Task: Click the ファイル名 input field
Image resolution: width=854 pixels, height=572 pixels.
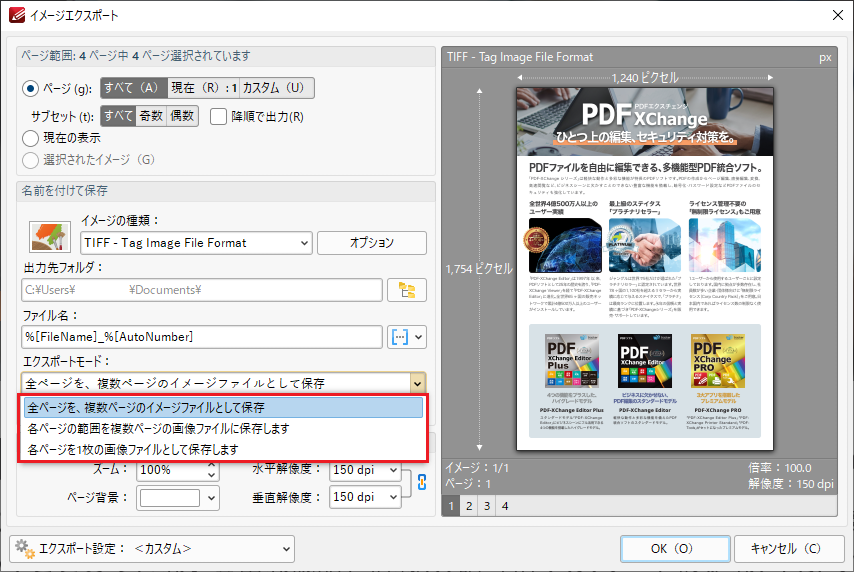Action: pyautogui.click(x=202, y=337)
